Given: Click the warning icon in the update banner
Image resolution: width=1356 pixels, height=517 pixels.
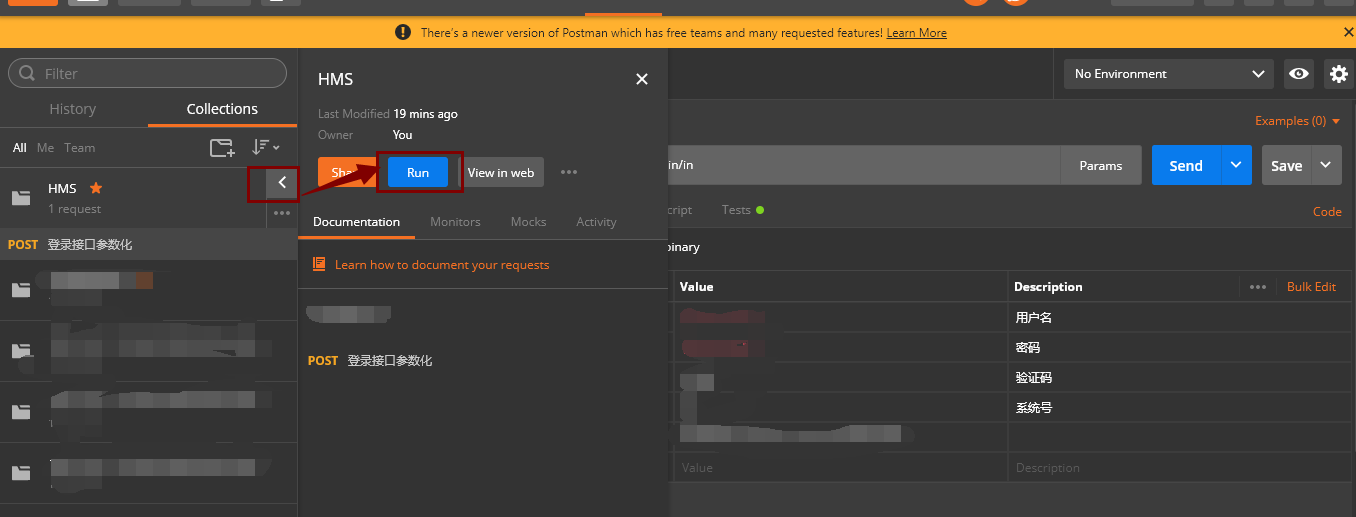Looking at the screenshot, I should click(x=403, y=33).
